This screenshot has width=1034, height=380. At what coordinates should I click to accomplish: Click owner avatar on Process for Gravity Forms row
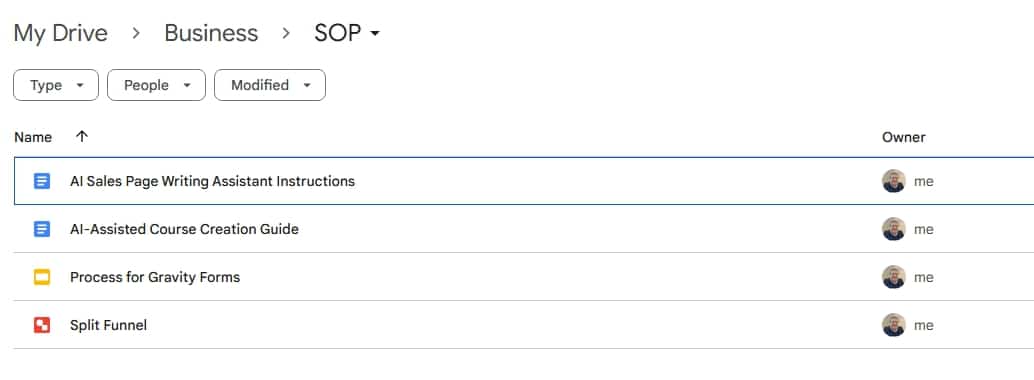pos(894,277)
